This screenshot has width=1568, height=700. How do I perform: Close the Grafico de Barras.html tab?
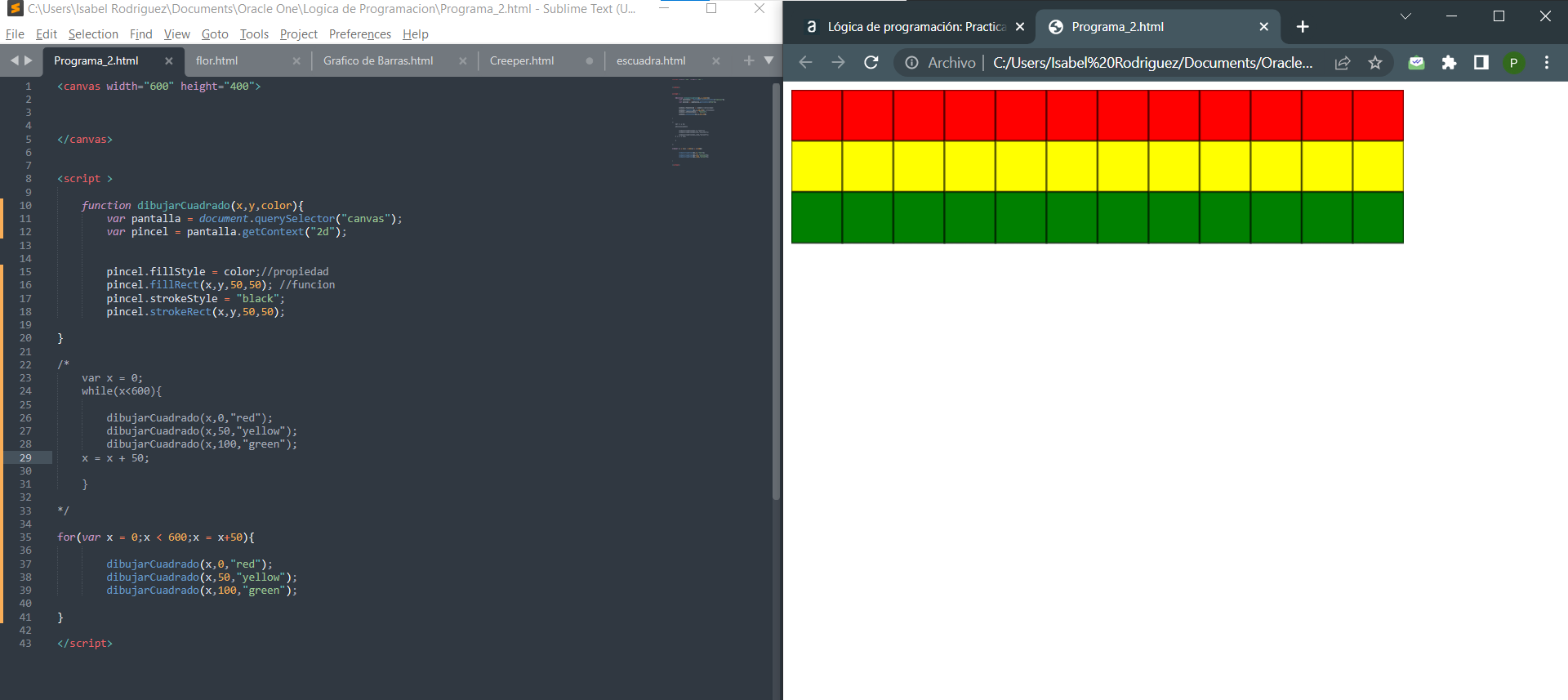pos(463,61)
